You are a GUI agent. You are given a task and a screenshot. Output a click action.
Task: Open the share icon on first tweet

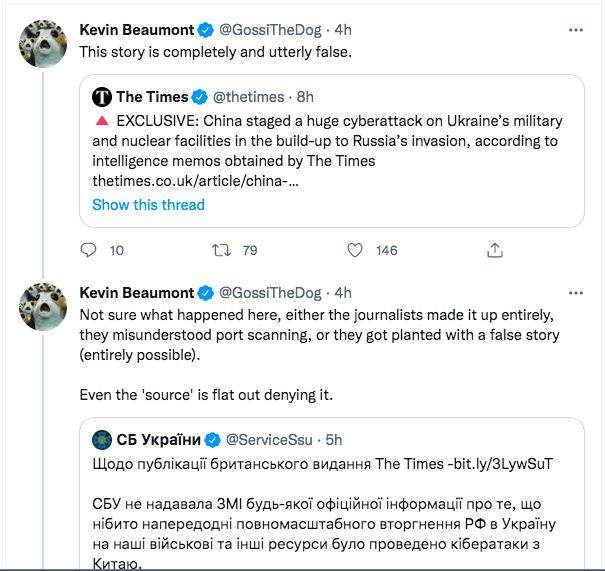[x=492, y=250]
